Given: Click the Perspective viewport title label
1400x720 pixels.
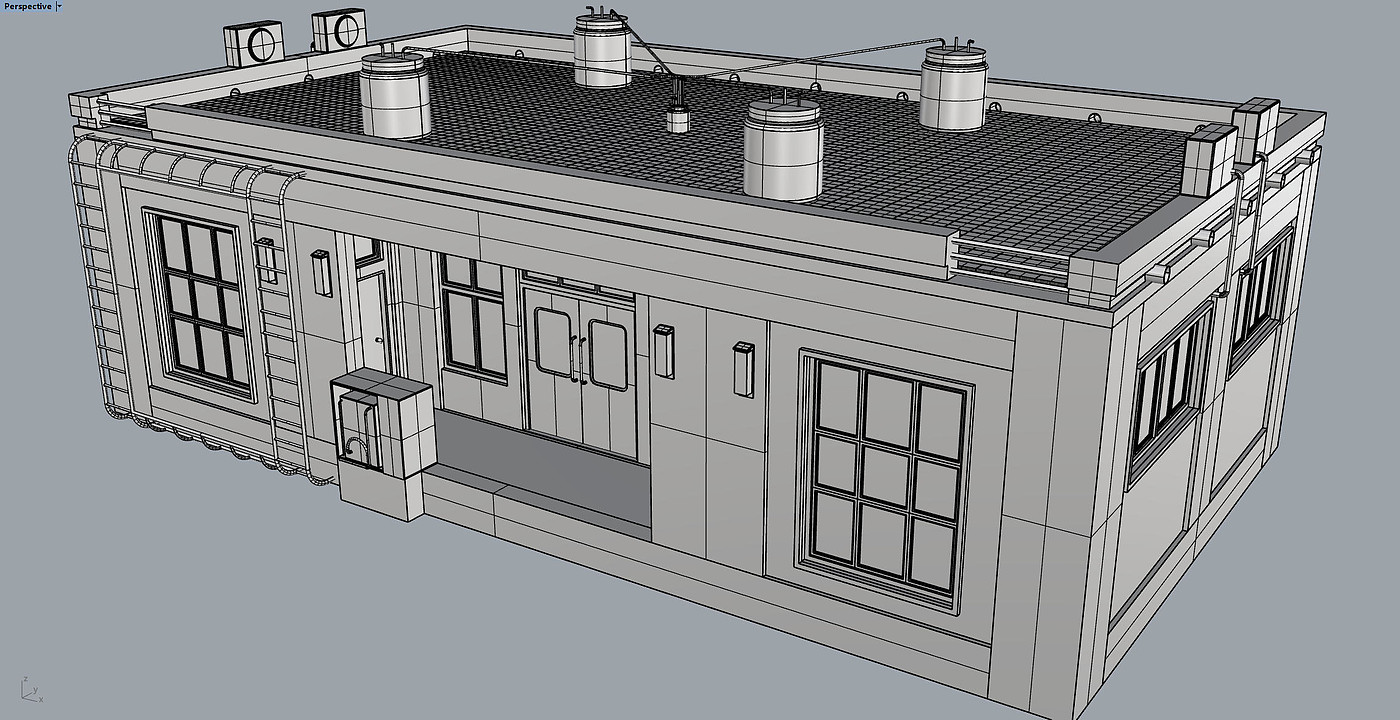Looking at the screenshot, I should (x=28, y=6).
